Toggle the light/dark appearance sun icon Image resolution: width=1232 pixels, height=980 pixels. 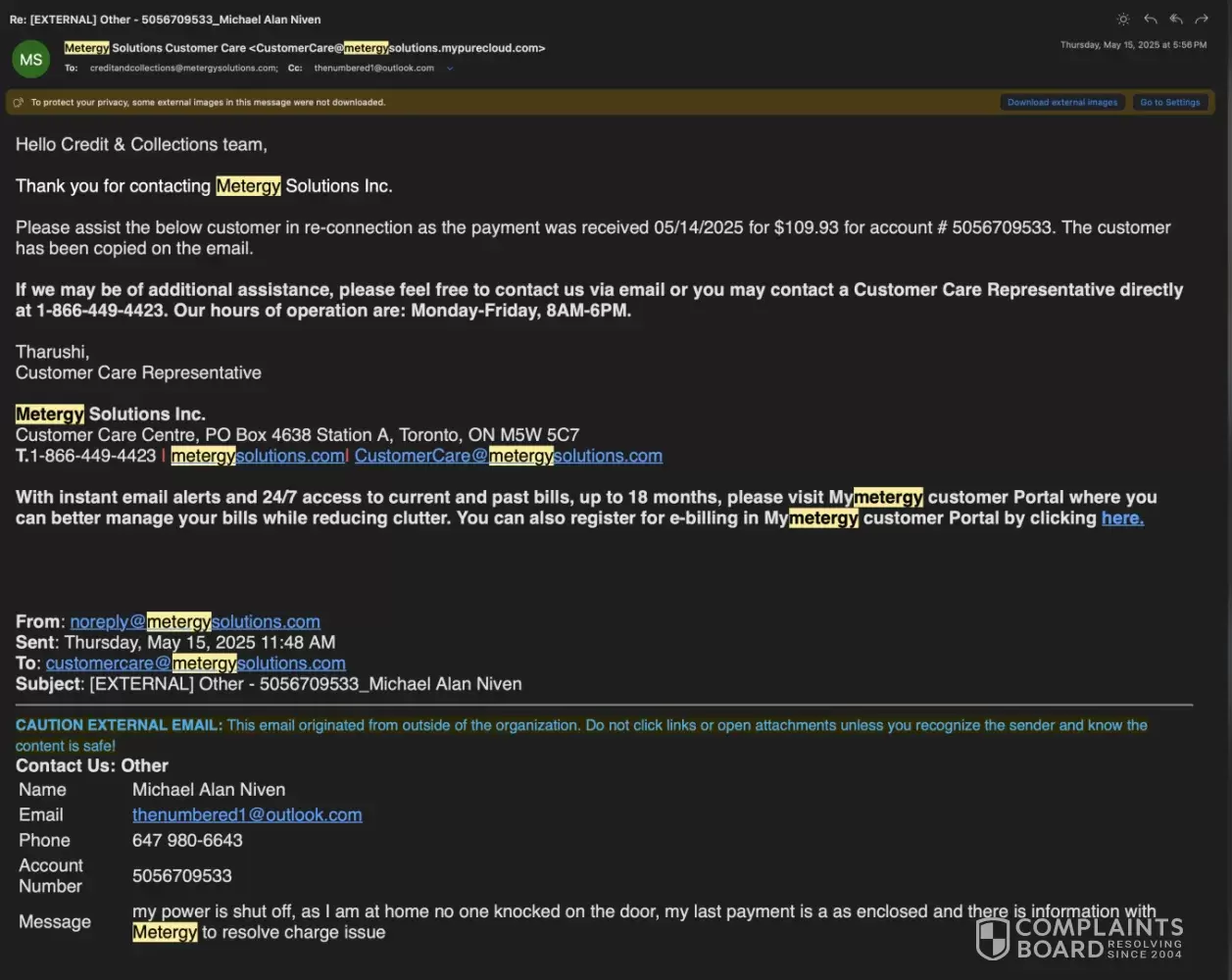click(1123, 20)
